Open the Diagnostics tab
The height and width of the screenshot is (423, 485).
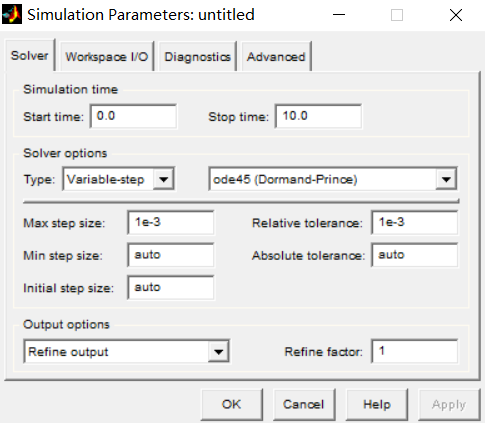pos(197,56)
